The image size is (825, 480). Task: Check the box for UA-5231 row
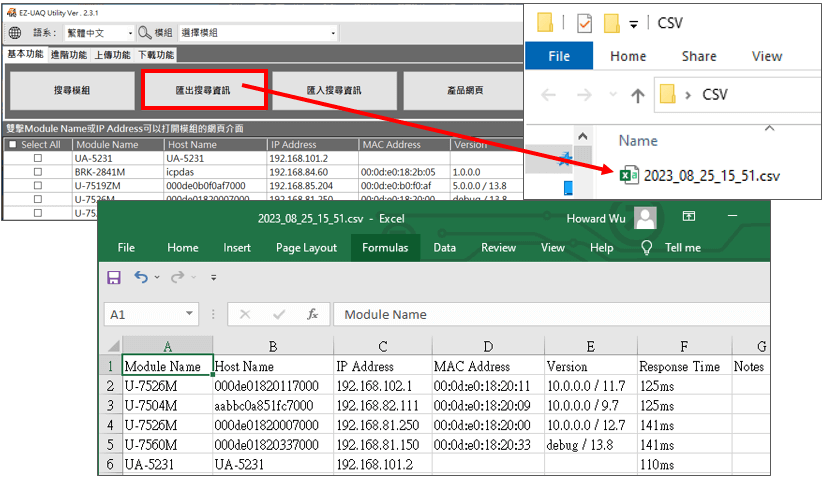38,158
